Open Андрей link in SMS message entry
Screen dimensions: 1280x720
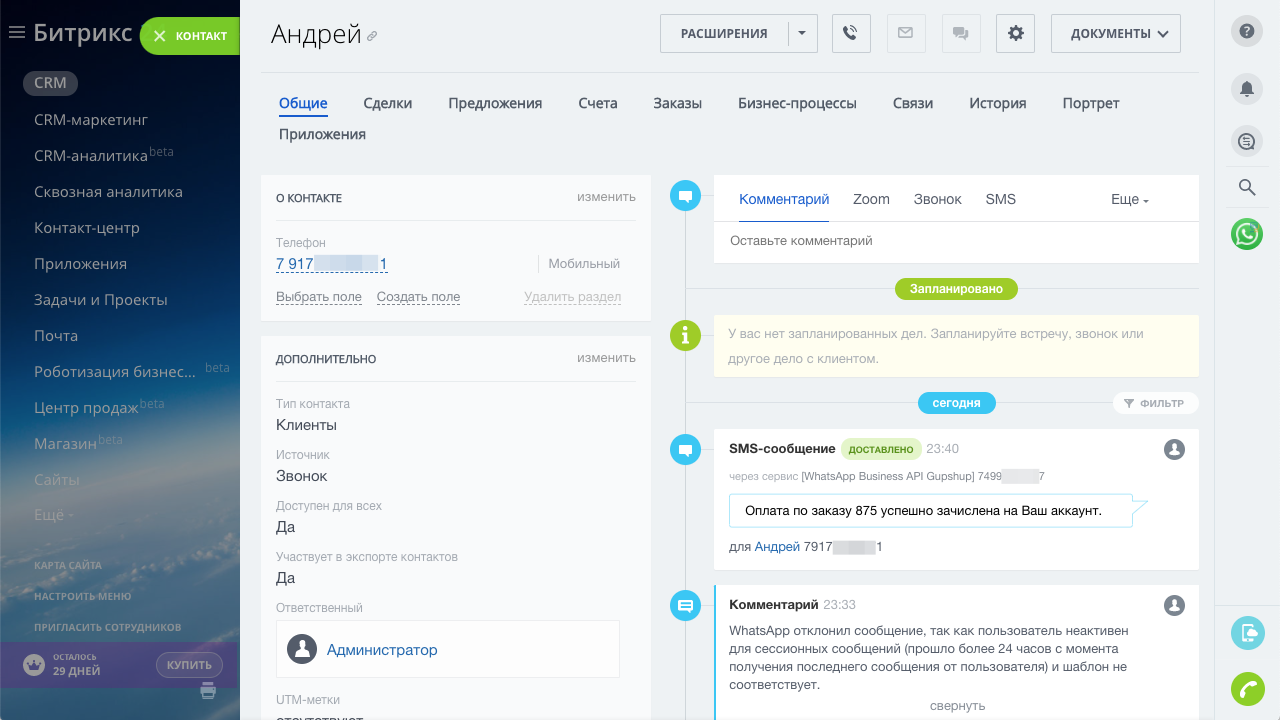tap(777, 547)
